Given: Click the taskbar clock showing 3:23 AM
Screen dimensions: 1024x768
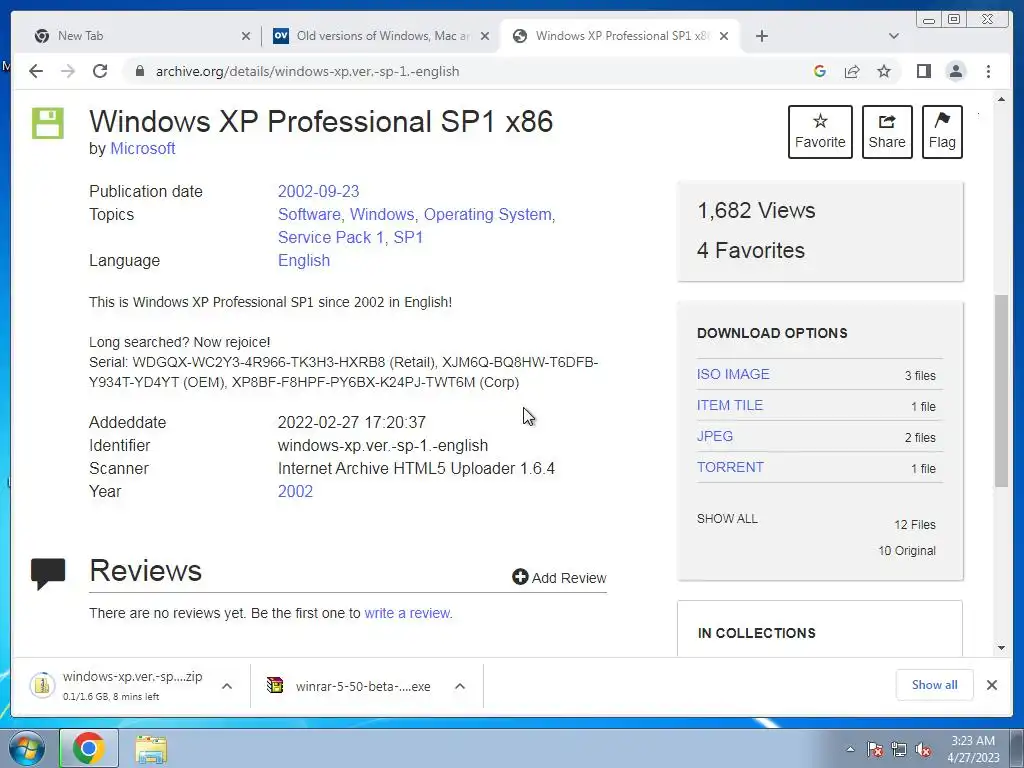Looking at the screenshot, I should click(x=973, y=748).
